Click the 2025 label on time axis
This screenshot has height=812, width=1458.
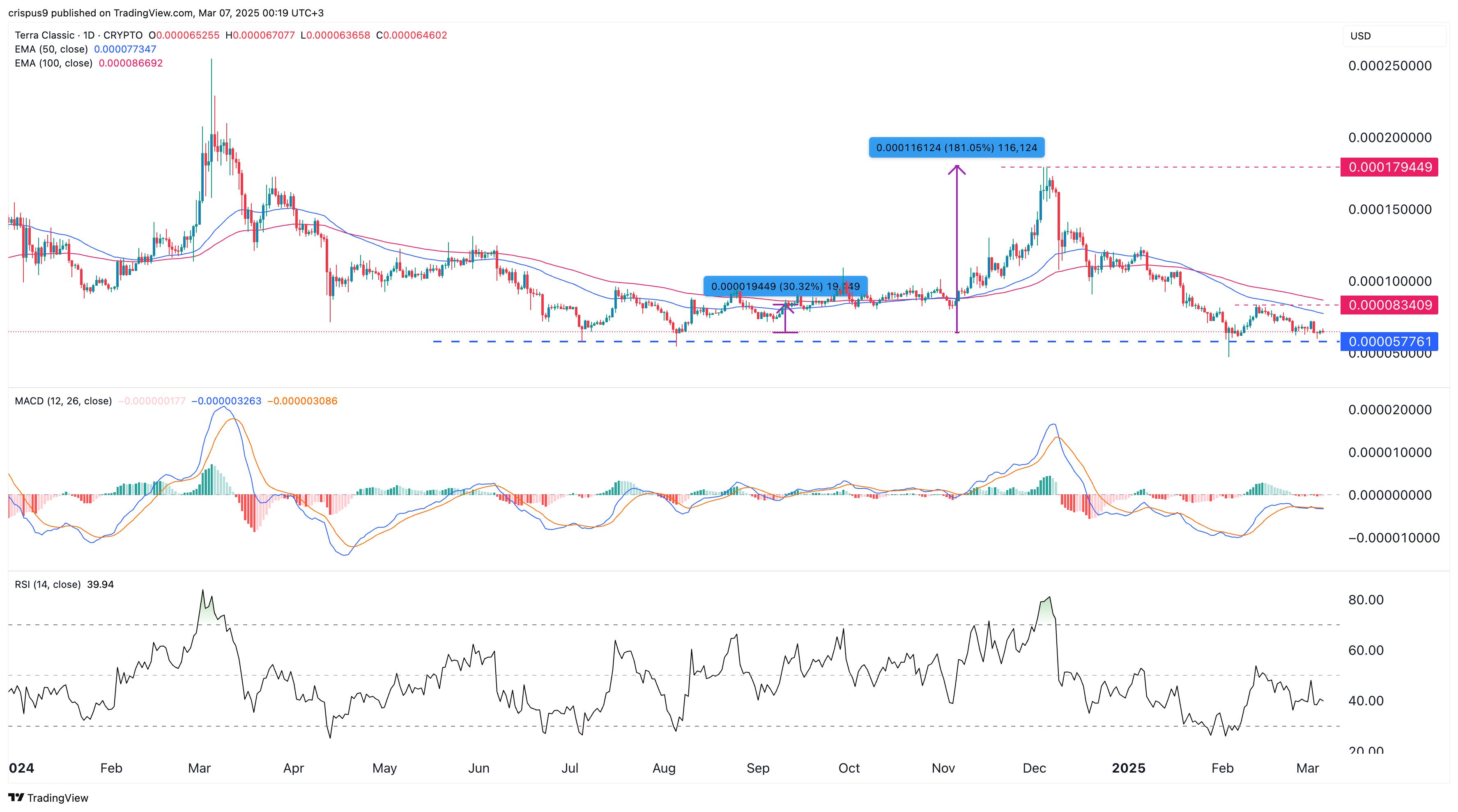point(1128,768)
